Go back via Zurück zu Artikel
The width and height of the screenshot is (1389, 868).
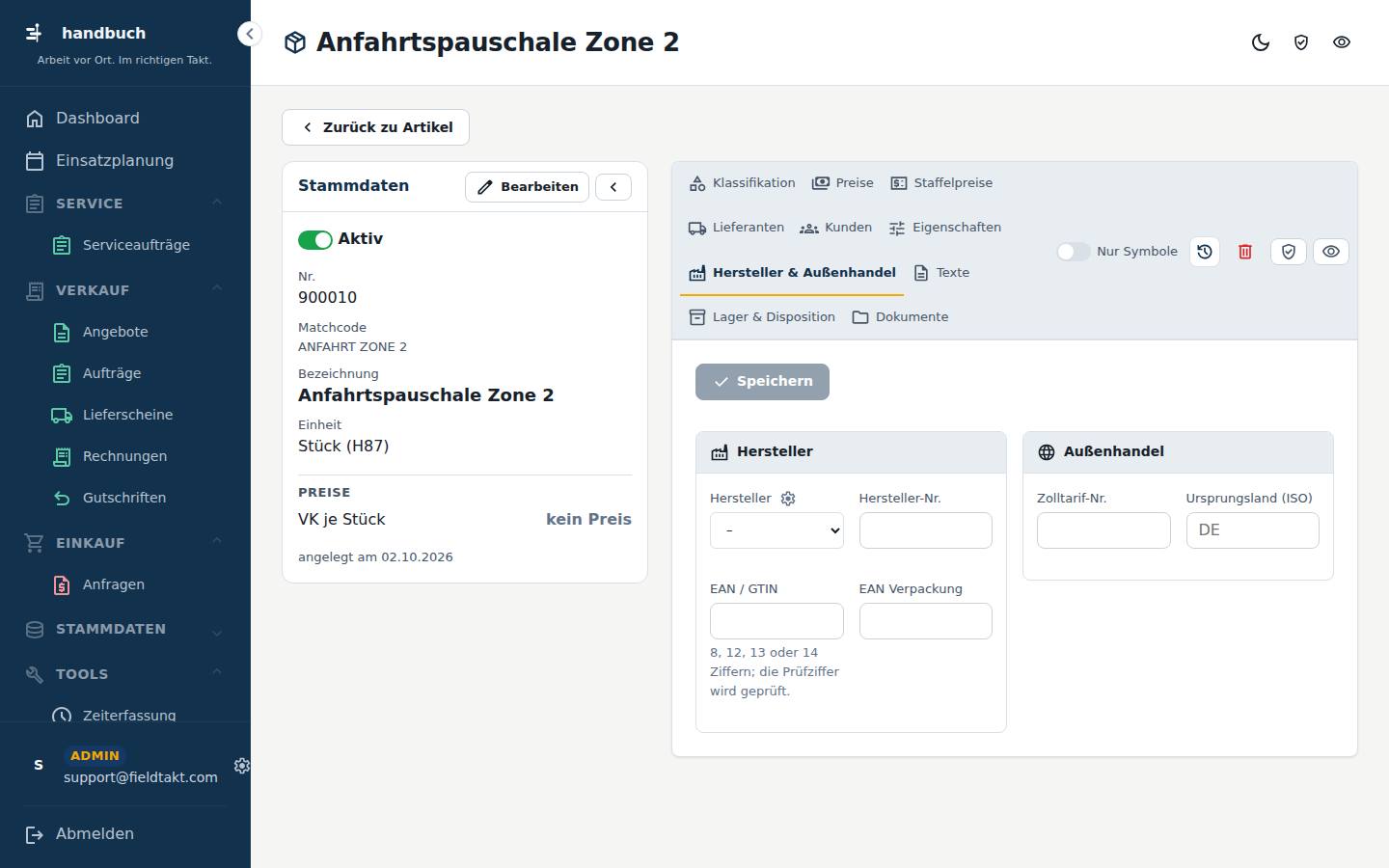pyautogui.click(x=375, y=127)
